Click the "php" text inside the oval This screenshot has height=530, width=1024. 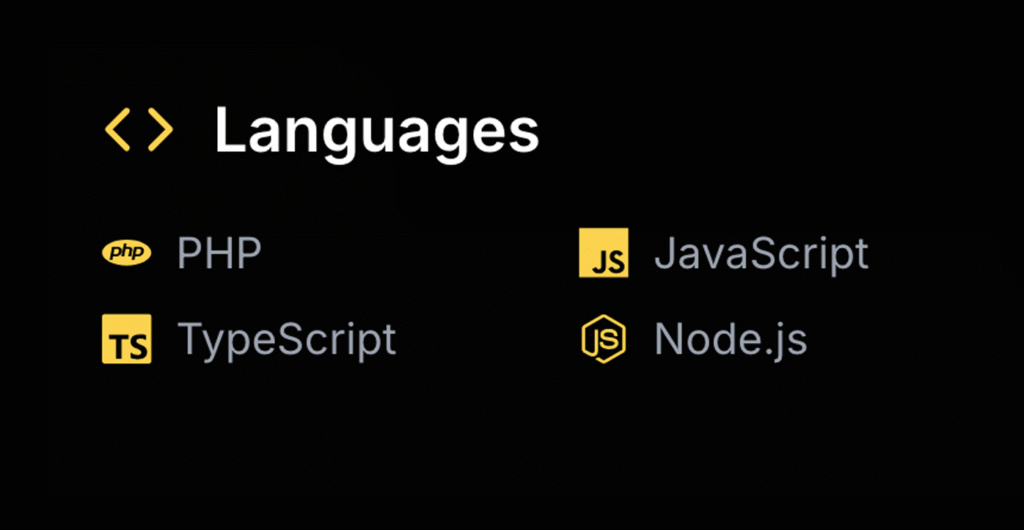pyautogui.click(x=127, y=253)
